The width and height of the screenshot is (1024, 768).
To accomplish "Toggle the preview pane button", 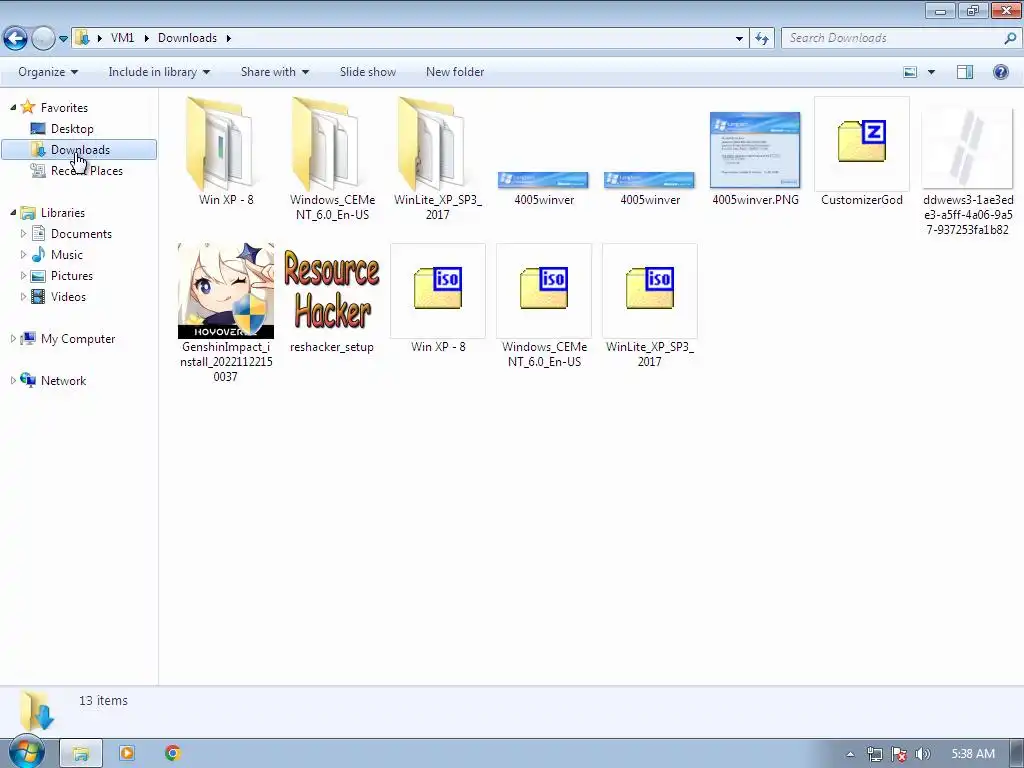I will pyautogui.click(x=965, y=72).
